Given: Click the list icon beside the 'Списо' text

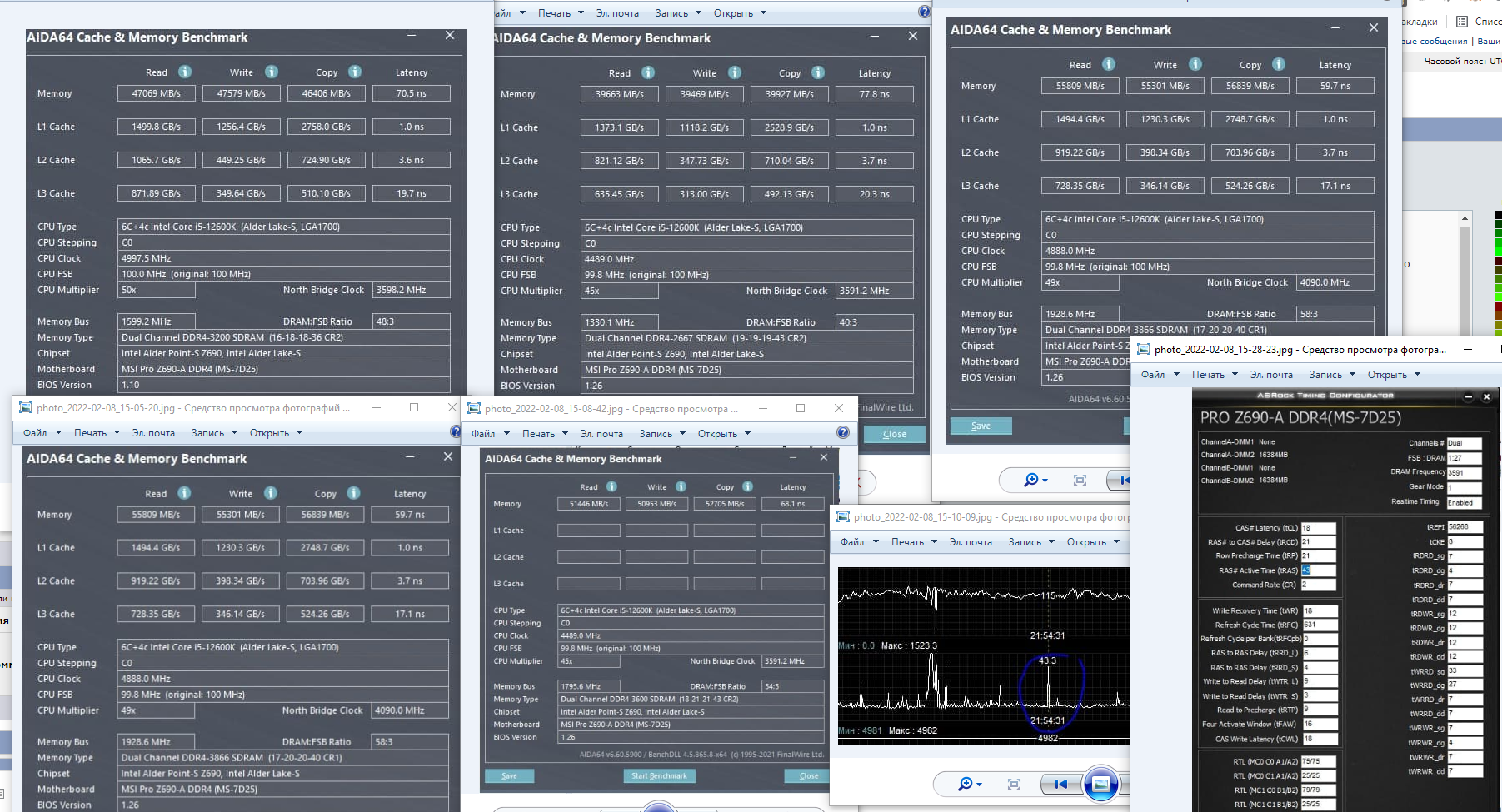Looking at the screenshot, I should [x=1462, y=21].
